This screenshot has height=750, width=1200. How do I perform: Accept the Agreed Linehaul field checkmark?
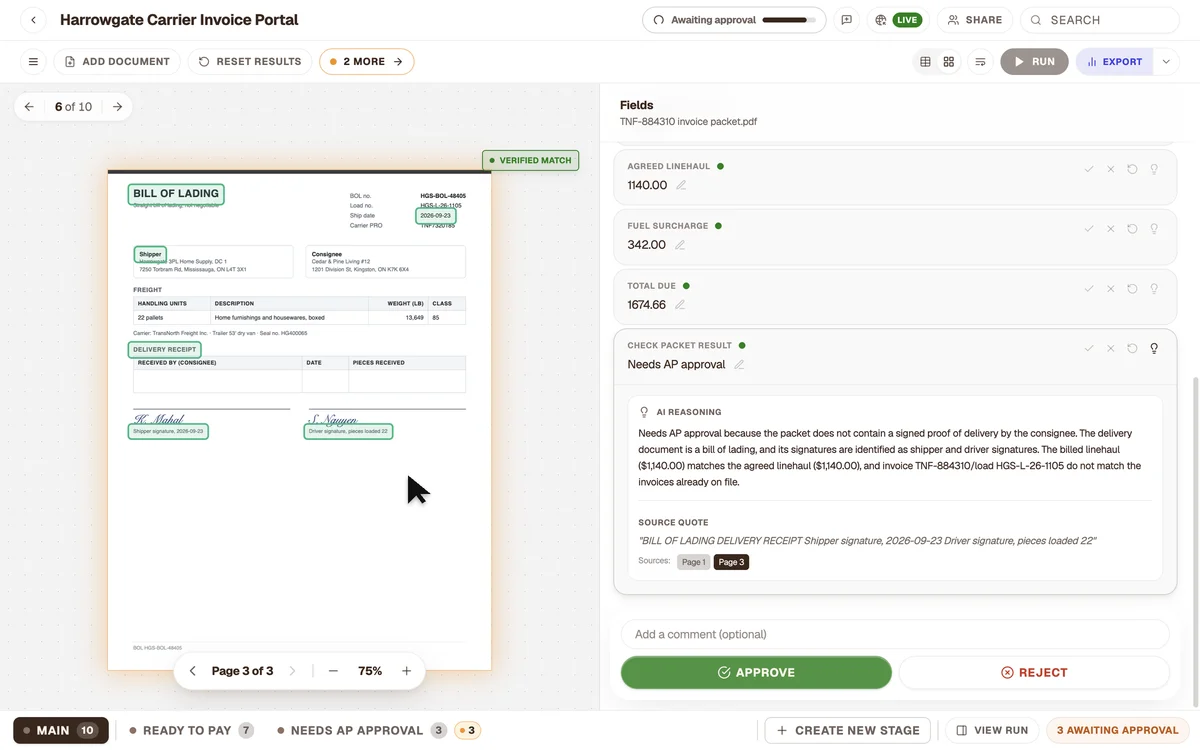coord(1089,169)
